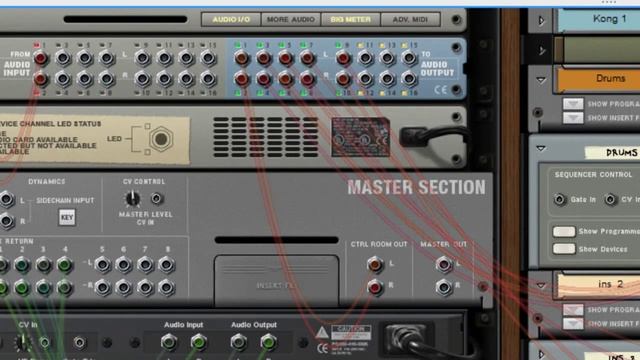This screenshot has height=360, width=640.
Task: Open the Big Meter panel
Action: click(x=351, y=19)
